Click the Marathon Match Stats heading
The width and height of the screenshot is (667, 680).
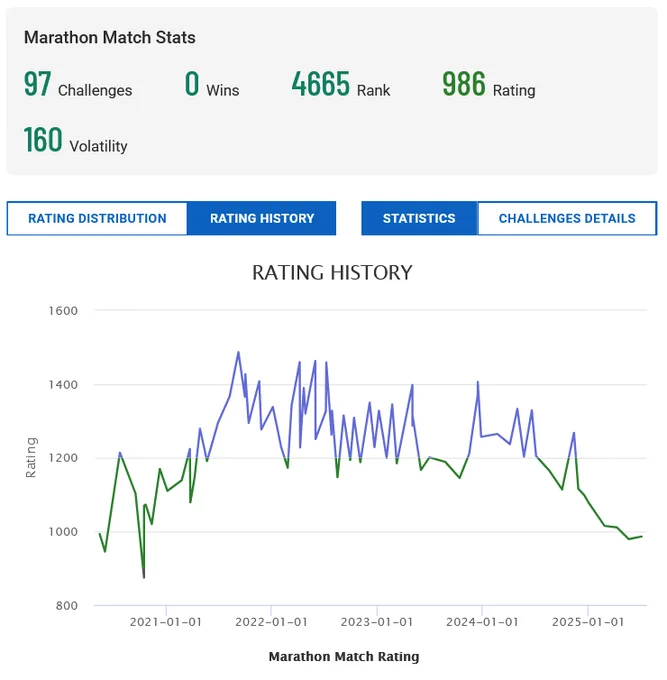[110, 37]
